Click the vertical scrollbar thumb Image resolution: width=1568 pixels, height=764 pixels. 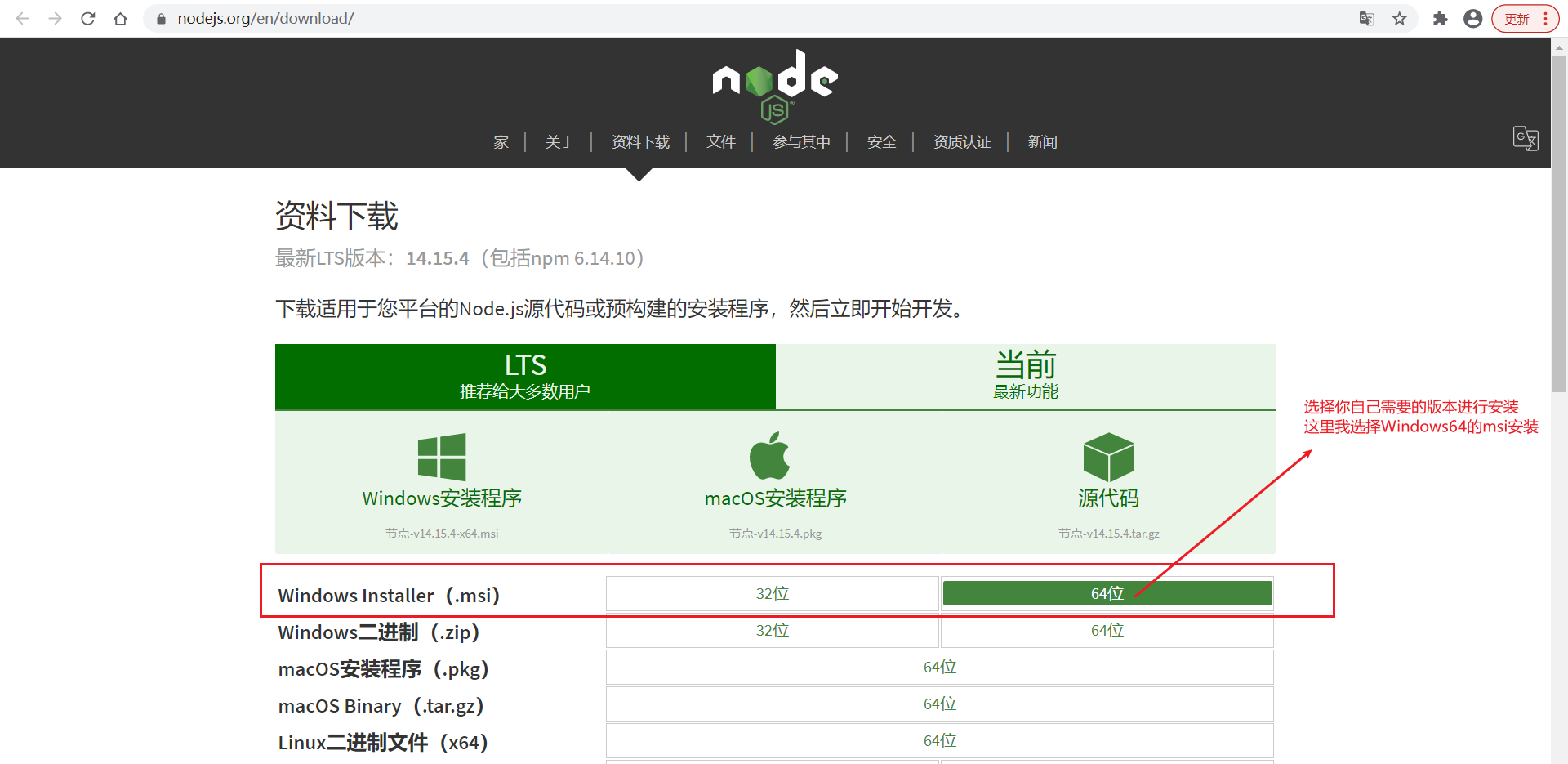click(x=1559, y=225)
